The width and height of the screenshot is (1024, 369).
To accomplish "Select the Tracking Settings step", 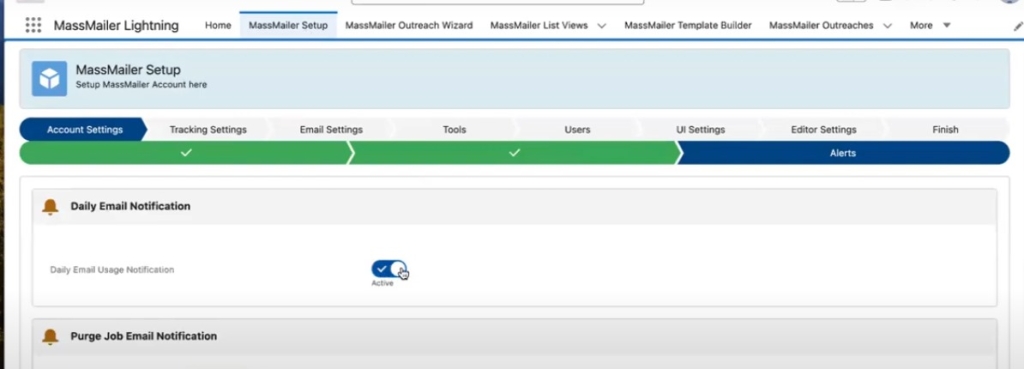I will [208, 129].
